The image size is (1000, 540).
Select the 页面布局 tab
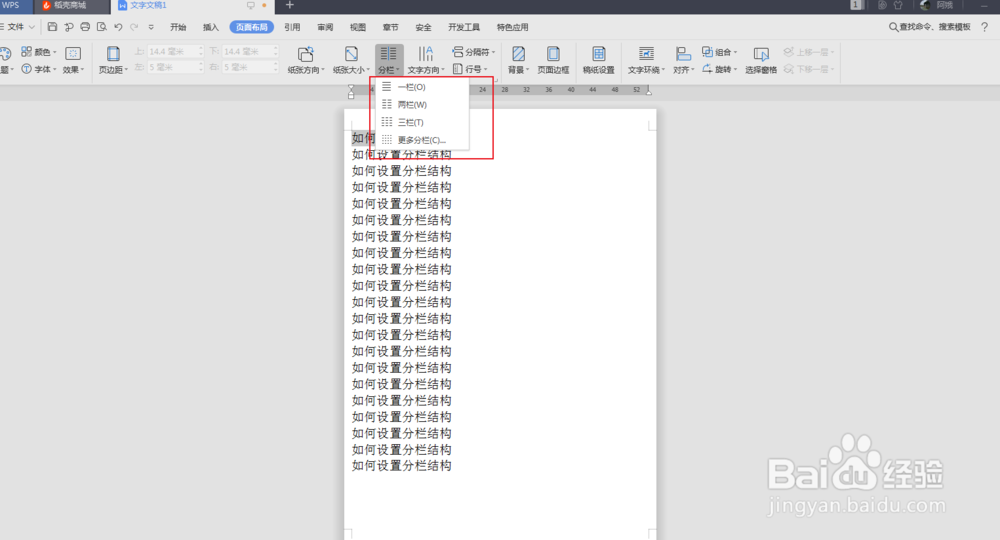point(251,27)
